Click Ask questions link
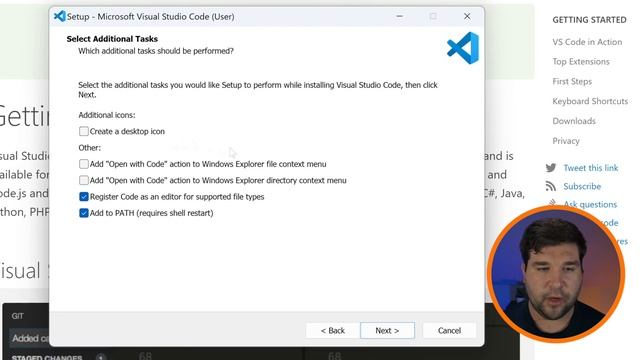Screen dimensions: 640x360 (x=590, y=204)
